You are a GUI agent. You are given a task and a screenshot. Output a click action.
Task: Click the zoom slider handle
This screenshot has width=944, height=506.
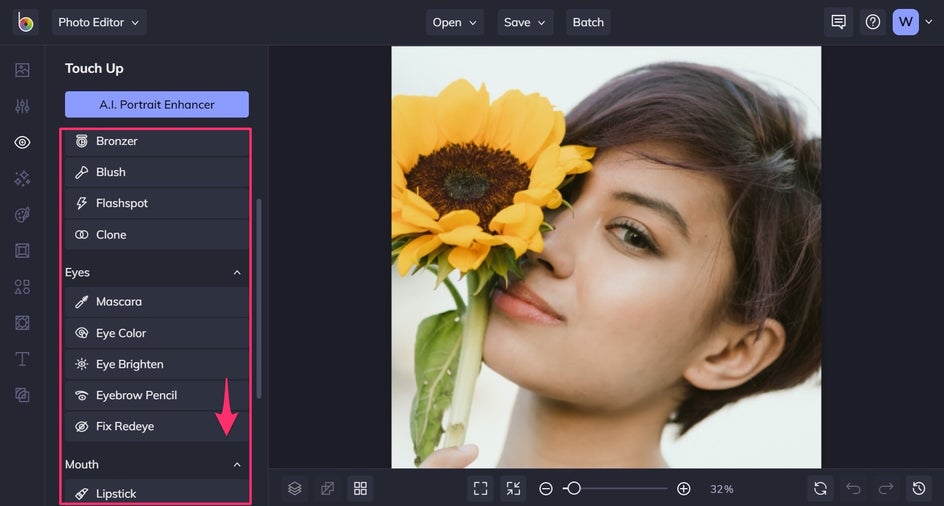pos(574,489)
